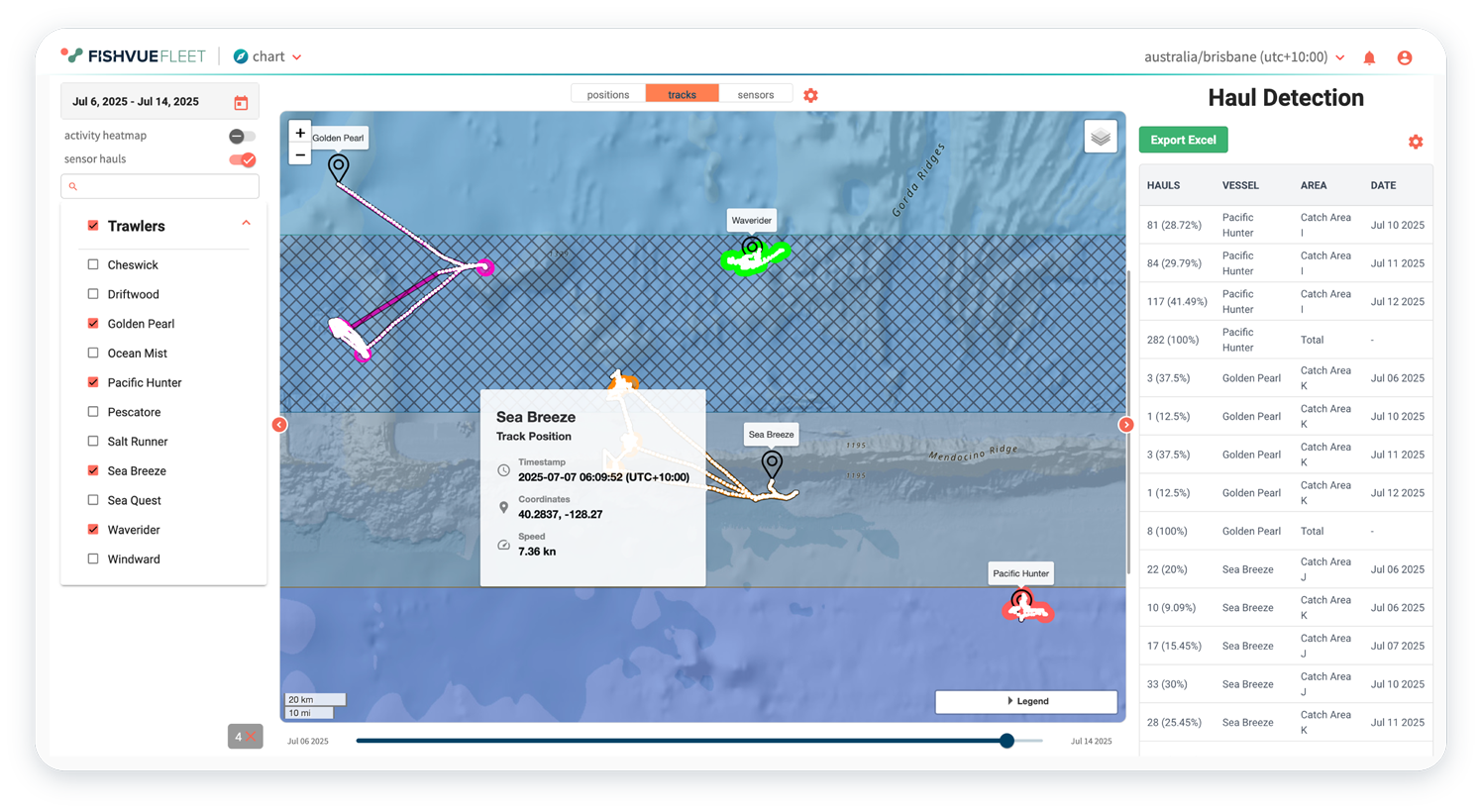Image resolution: width=1481 pixels, height=812 pixels.
Task: Switch to the positions tab
Action: click(607, 95)
